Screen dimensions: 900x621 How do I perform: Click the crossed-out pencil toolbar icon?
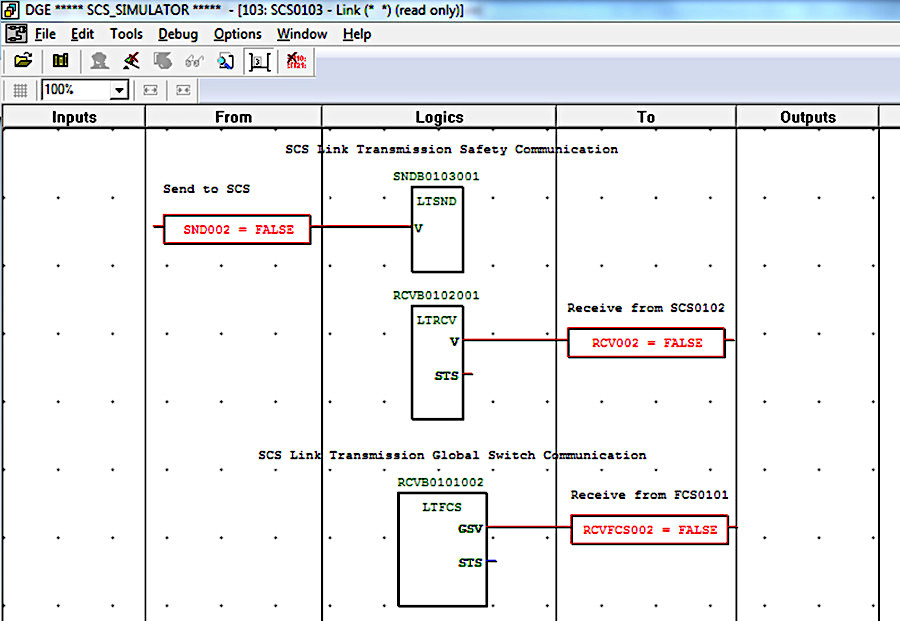pos(131,60)
